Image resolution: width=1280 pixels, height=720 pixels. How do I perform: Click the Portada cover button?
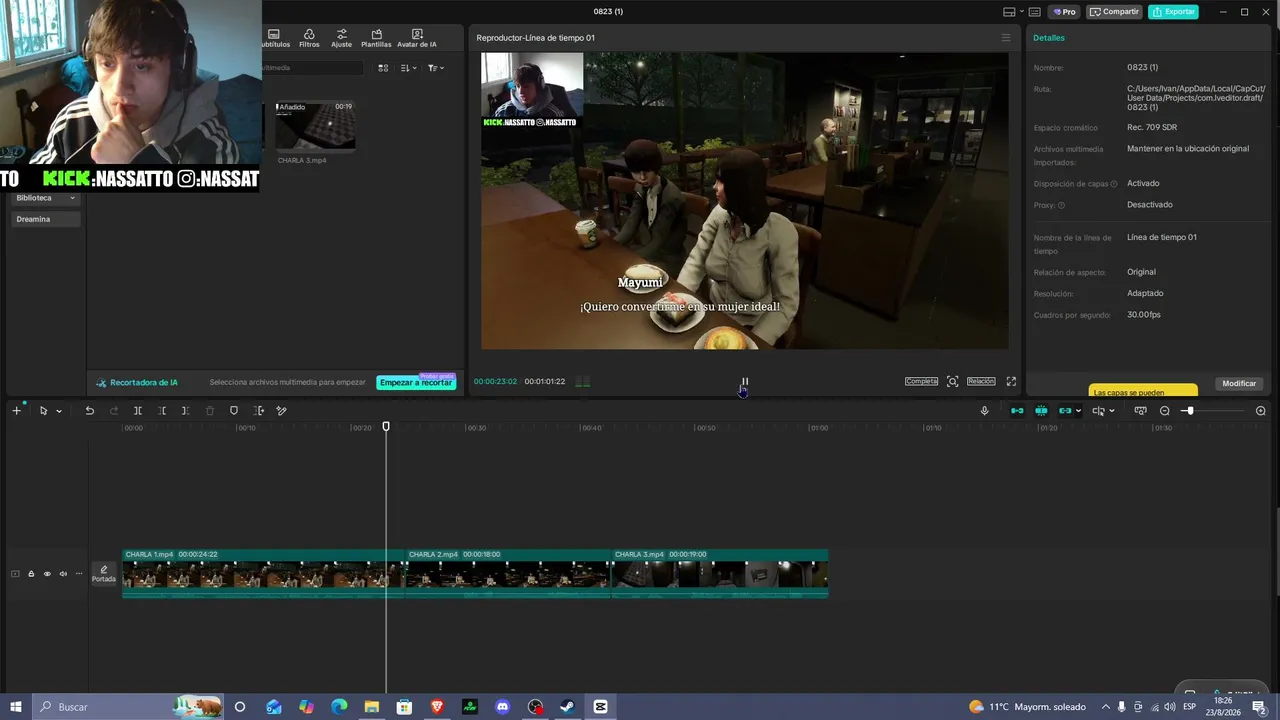pyautogui.click(x=104, y=574)
